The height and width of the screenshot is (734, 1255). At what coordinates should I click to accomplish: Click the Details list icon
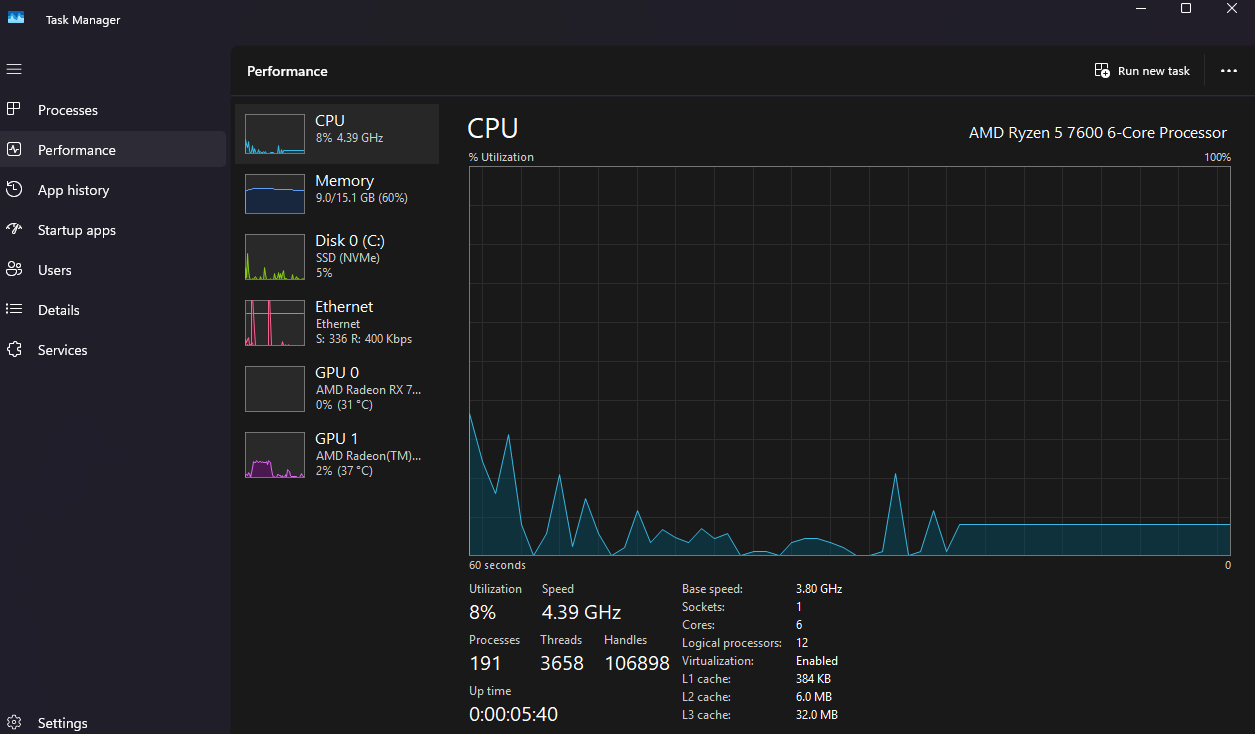coord(14,309)
